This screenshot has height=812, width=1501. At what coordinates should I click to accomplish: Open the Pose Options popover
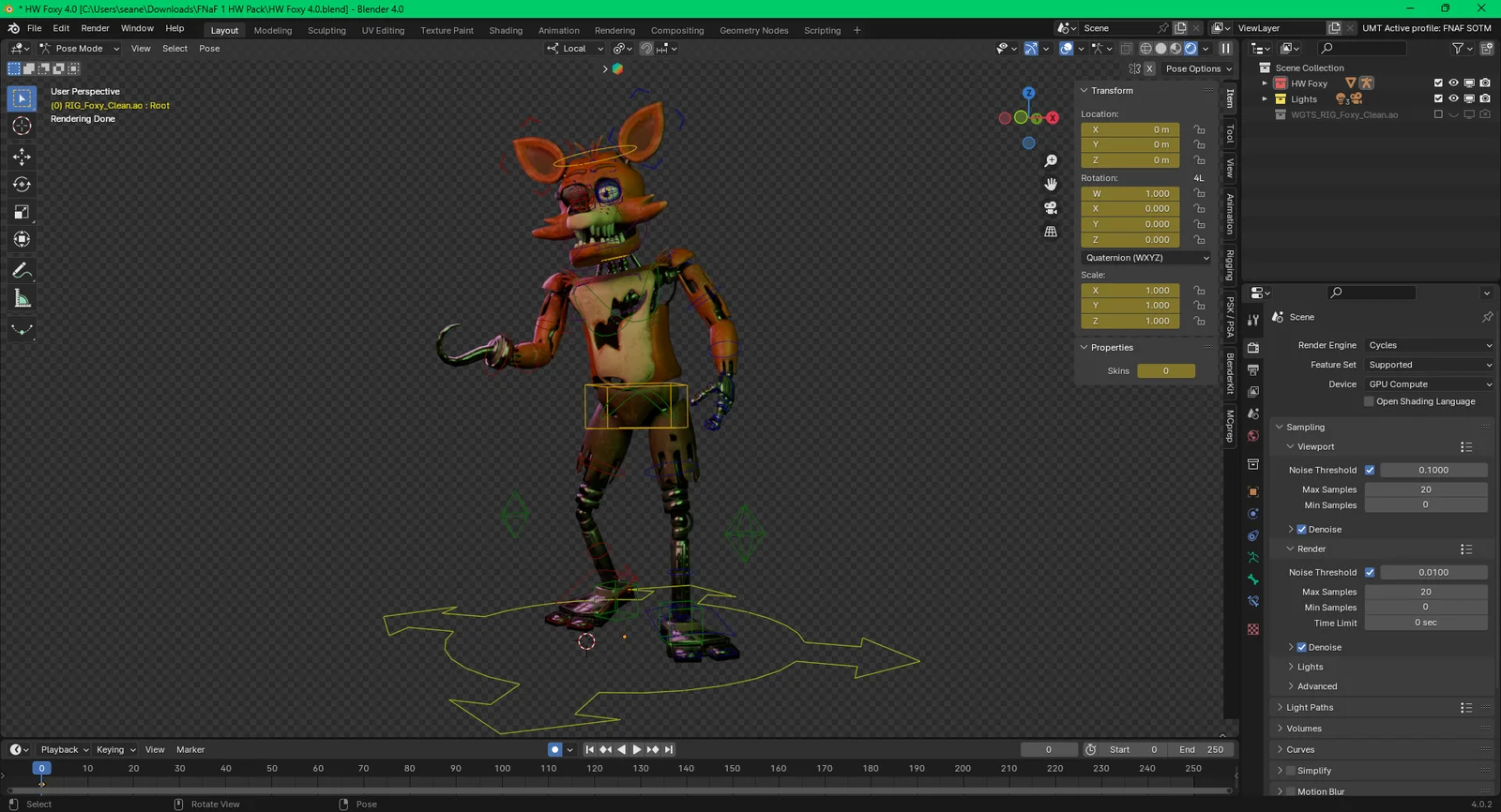coord(1198,68)
